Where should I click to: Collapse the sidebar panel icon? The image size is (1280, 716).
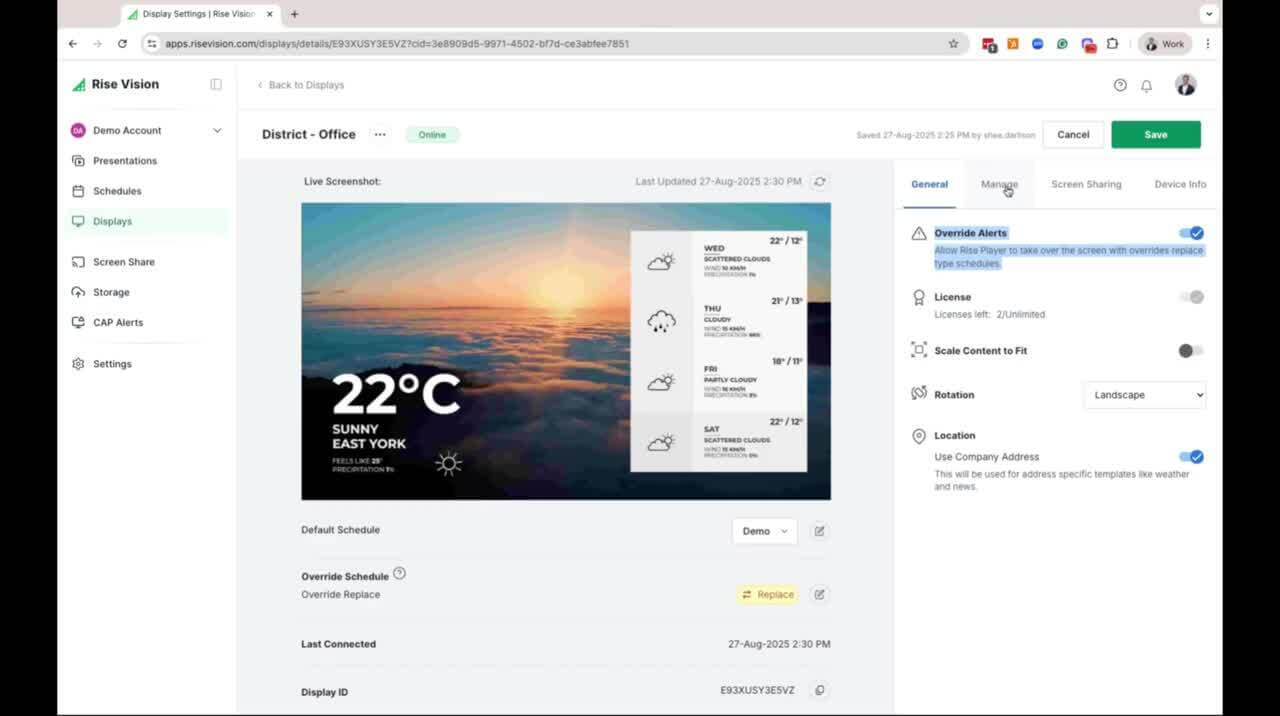(x=216, y=85)
